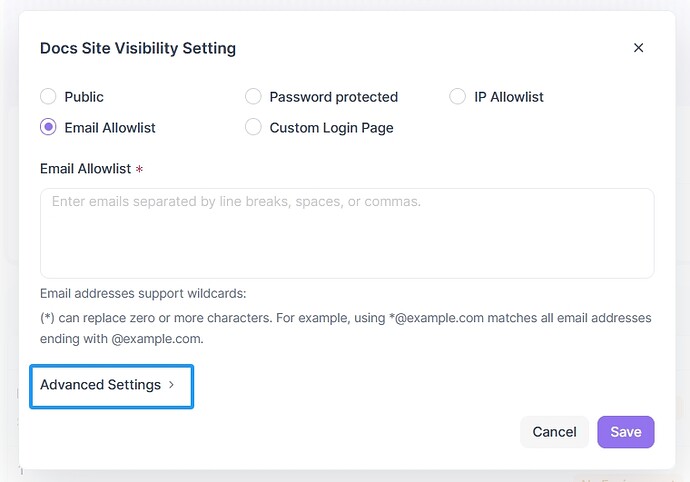Enable the IP Allowlist radio option

click(458, 97)
